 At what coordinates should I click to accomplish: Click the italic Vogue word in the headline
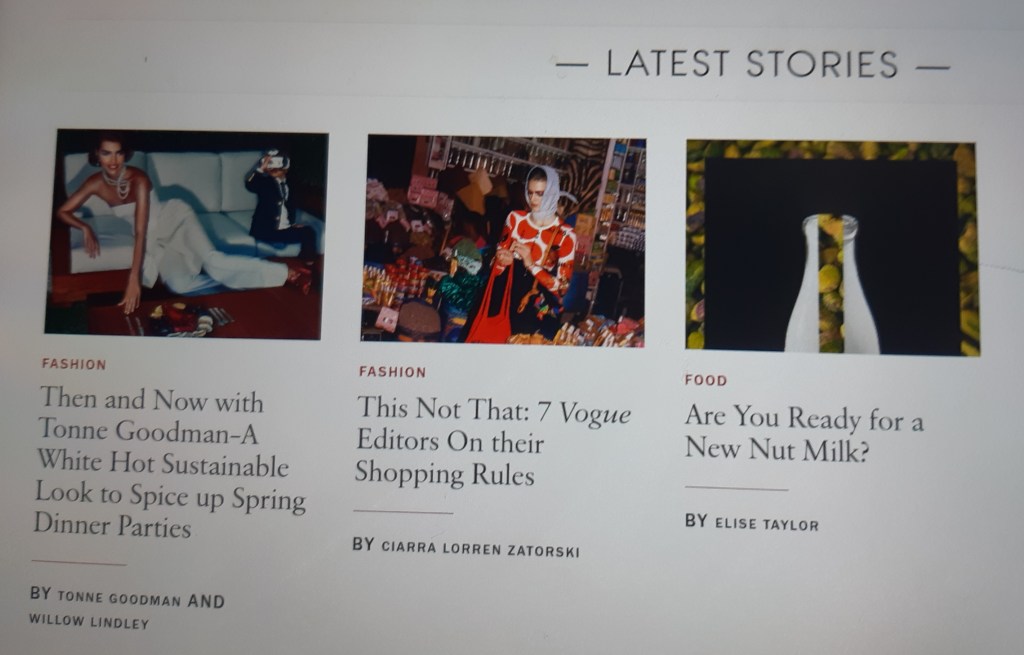[x=595, y=413]
